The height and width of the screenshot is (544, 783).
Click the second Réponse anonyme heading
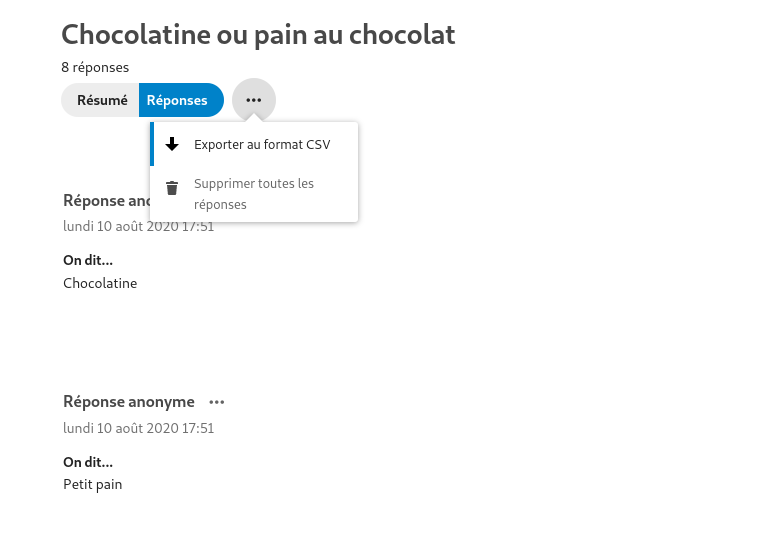129,402
